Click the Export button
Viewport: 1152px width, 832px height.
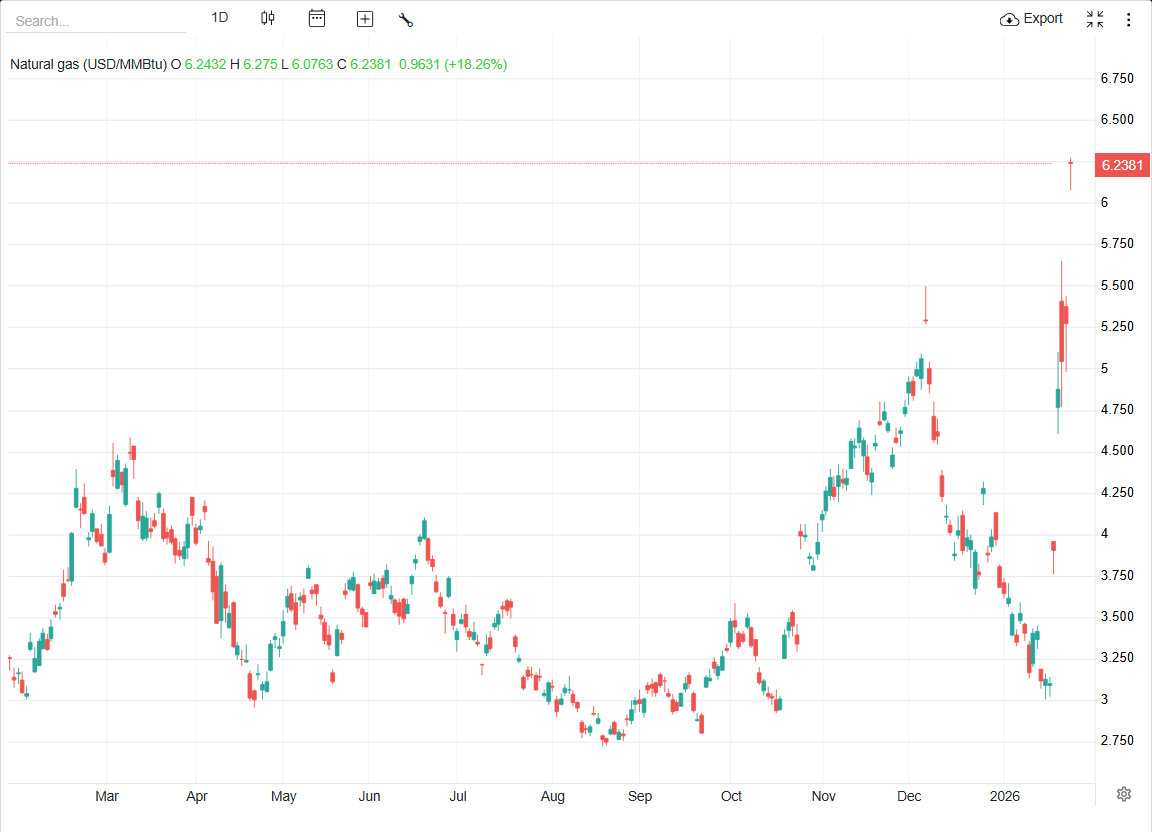[1031, 19]
